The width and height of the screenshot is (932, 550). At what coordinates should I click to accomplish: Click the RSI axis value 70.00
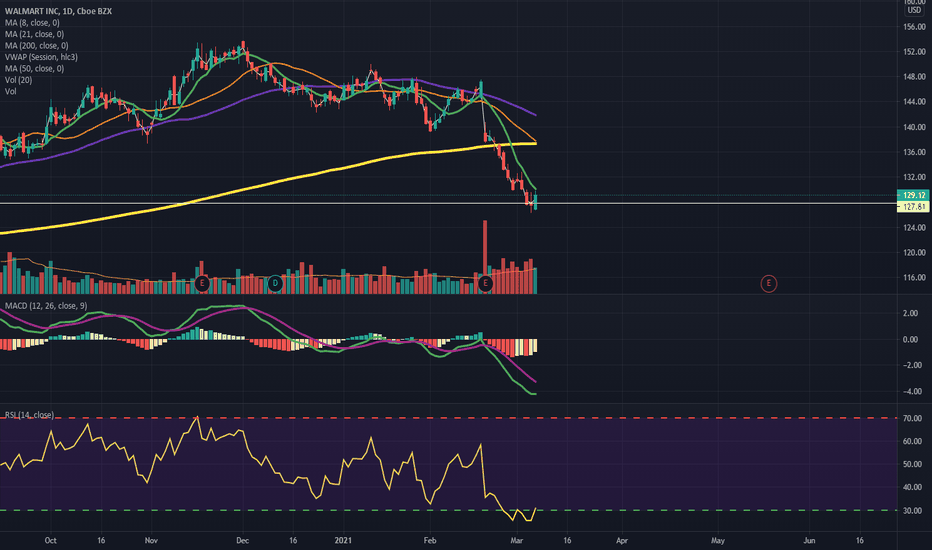(912, 419)
